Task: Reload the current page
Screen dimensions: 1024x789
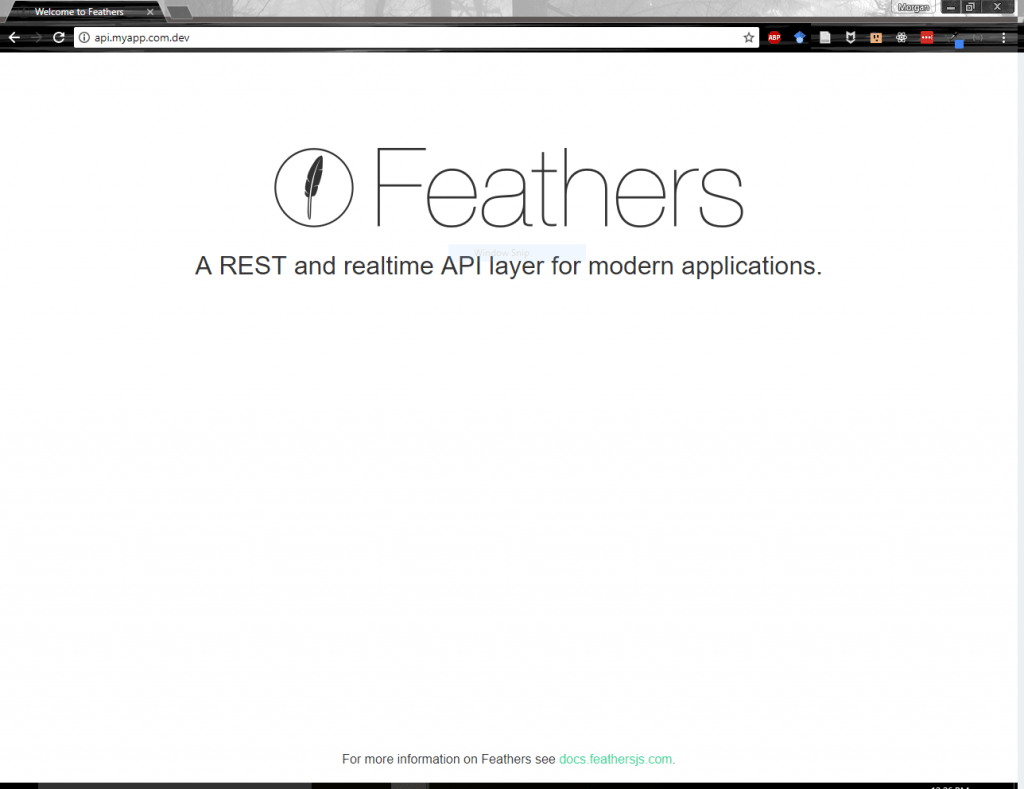Action: click(x=59, y=38)
